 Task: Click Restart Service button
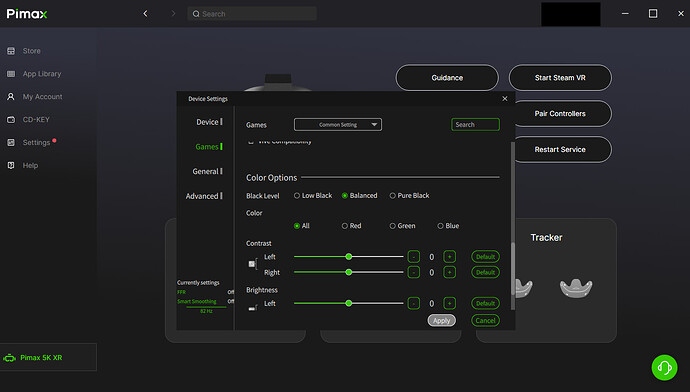(x=562, y=150)
